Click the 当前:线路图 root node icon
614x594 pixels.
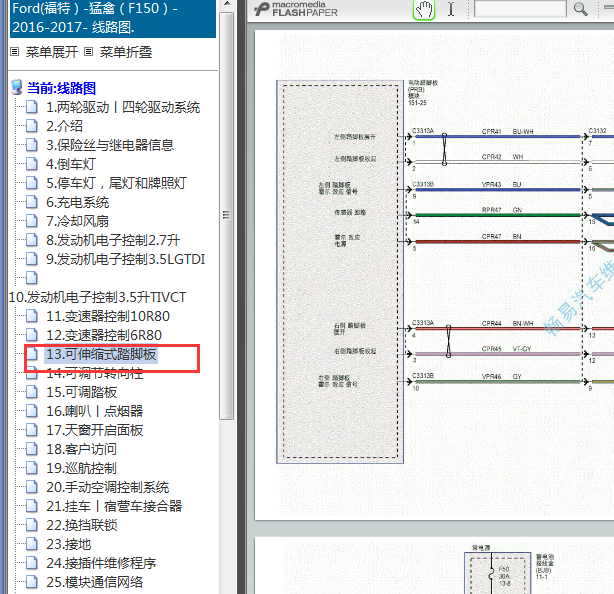click(x=17, y=88)
